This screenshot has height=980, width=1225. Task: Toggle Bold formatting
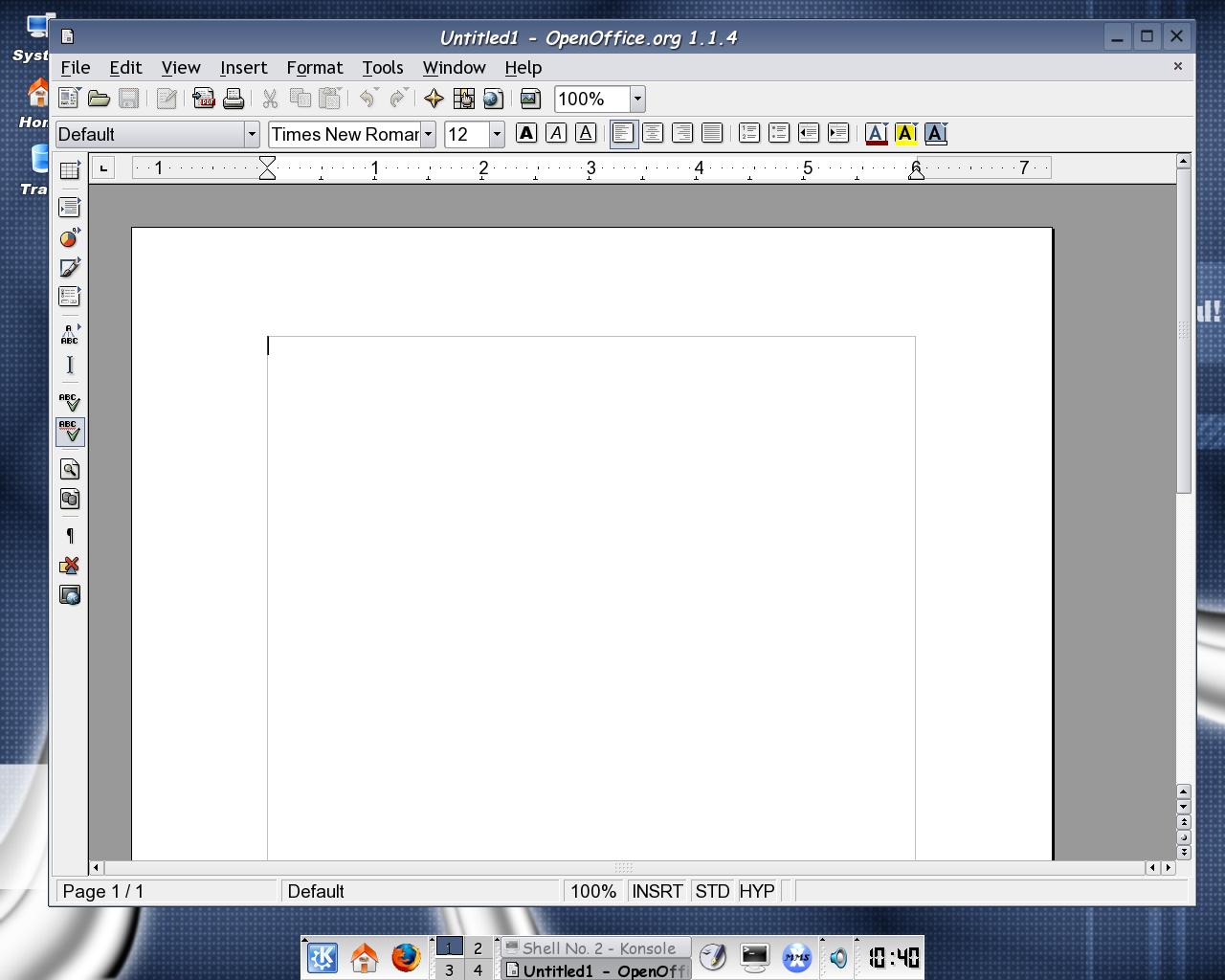(x=526, y=134)
